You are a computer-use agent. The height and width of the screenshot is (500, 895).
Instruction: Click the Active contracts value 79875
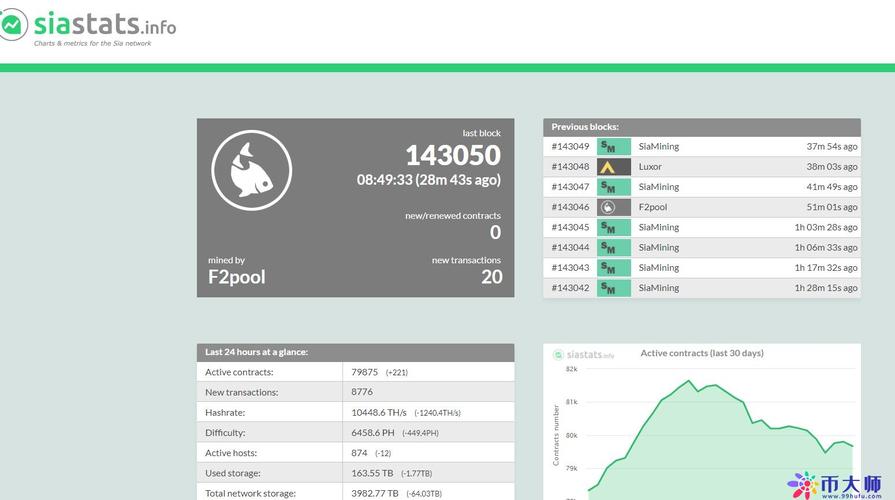(x=364, y=372)
